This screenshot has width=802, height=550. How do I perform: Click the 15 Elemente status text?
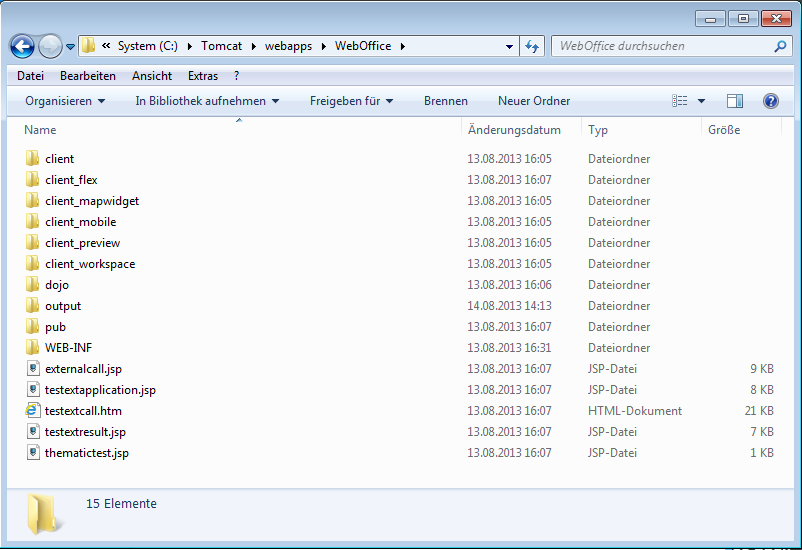point(121,503)
